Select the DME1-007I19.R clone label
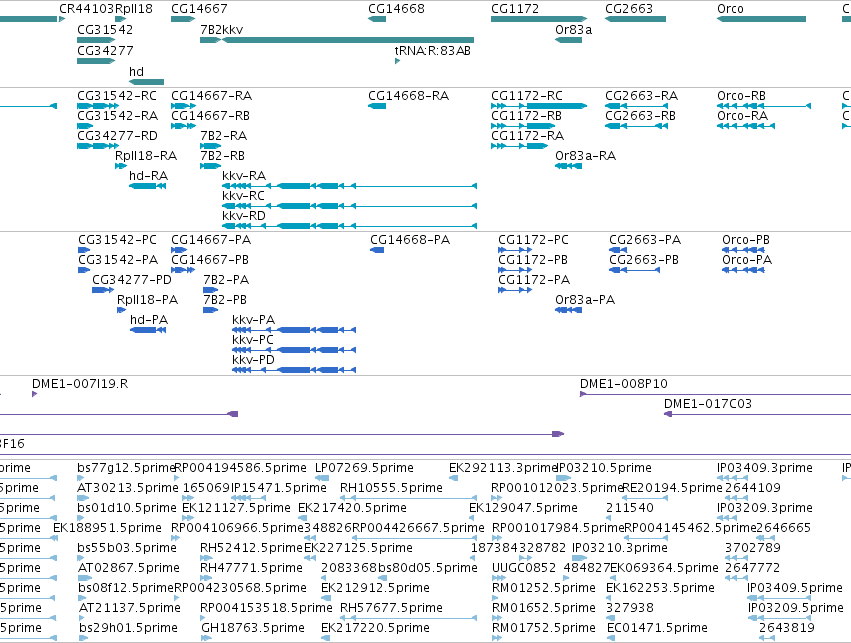The width and height of the screenshot is (851, 643). coord(80,384)
